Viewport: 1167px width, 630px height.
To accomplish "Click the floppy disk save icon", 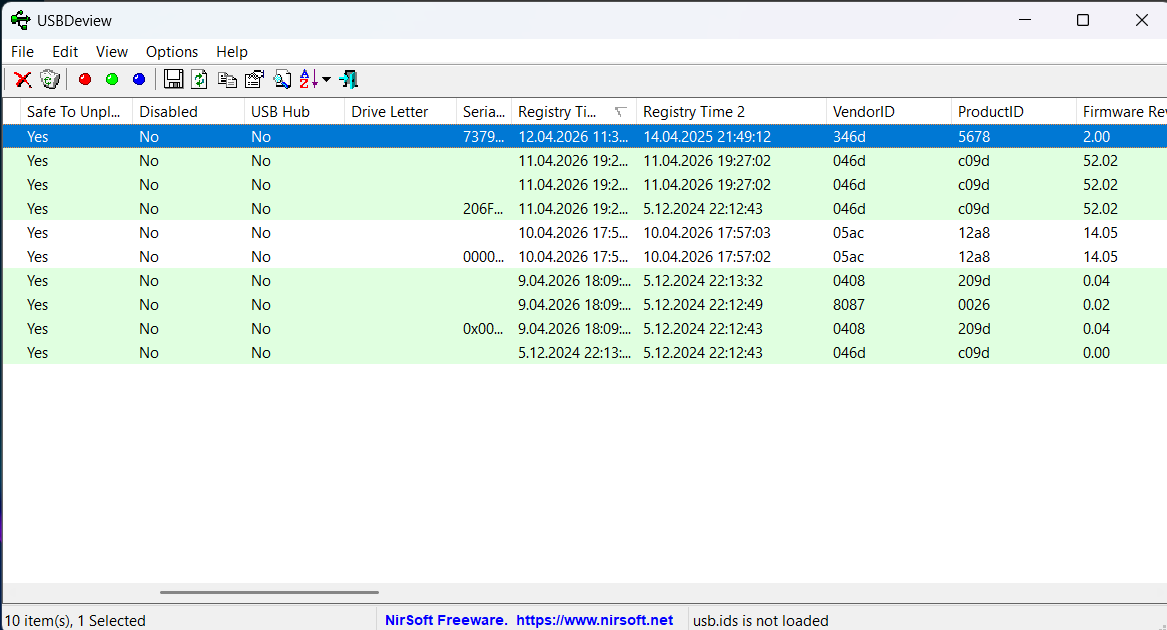I will (x=173, y=79).
